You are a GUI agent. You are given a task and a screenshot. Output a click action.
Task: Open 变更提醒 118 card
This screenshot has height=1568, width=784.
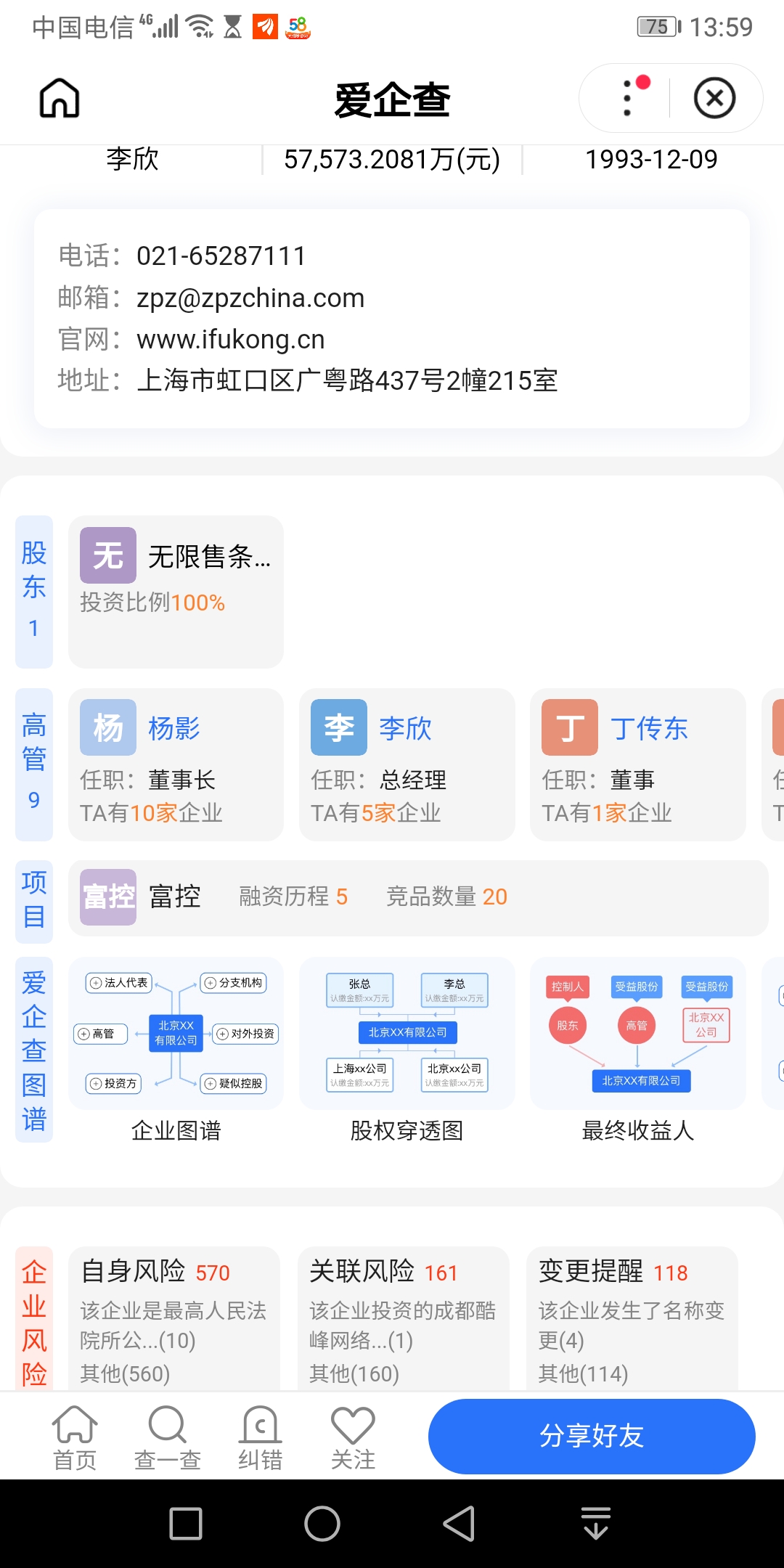click(632, 1320)
